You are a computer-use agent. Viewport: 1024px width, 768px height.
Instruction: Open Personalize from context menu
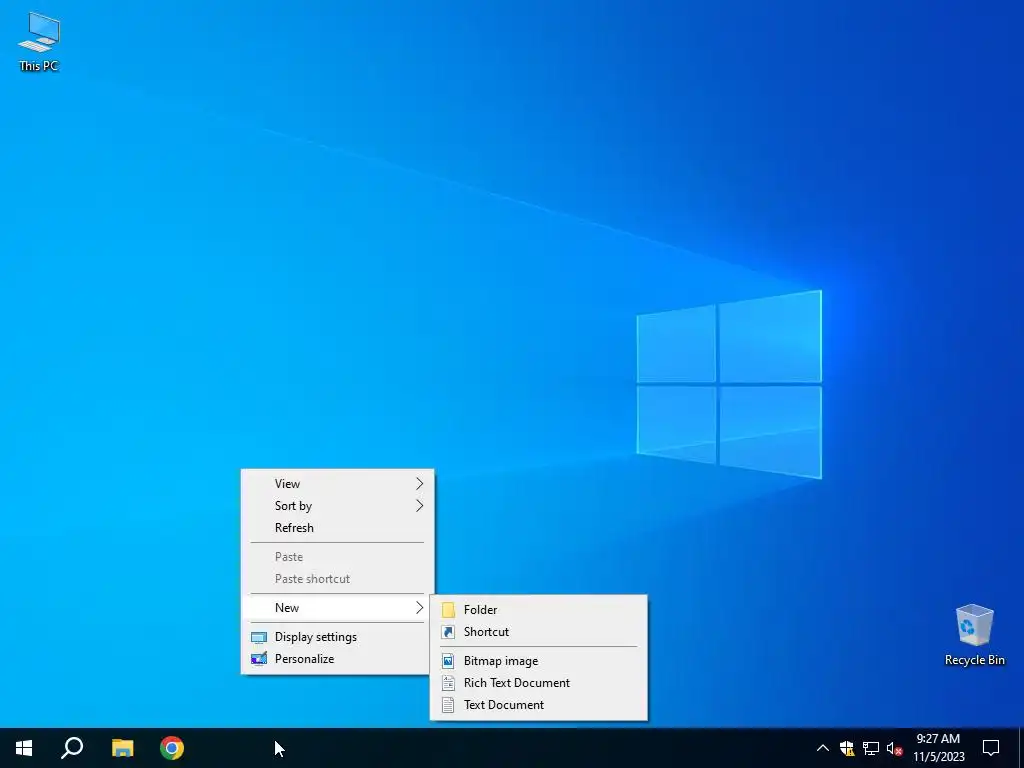(x=338, y=659)
